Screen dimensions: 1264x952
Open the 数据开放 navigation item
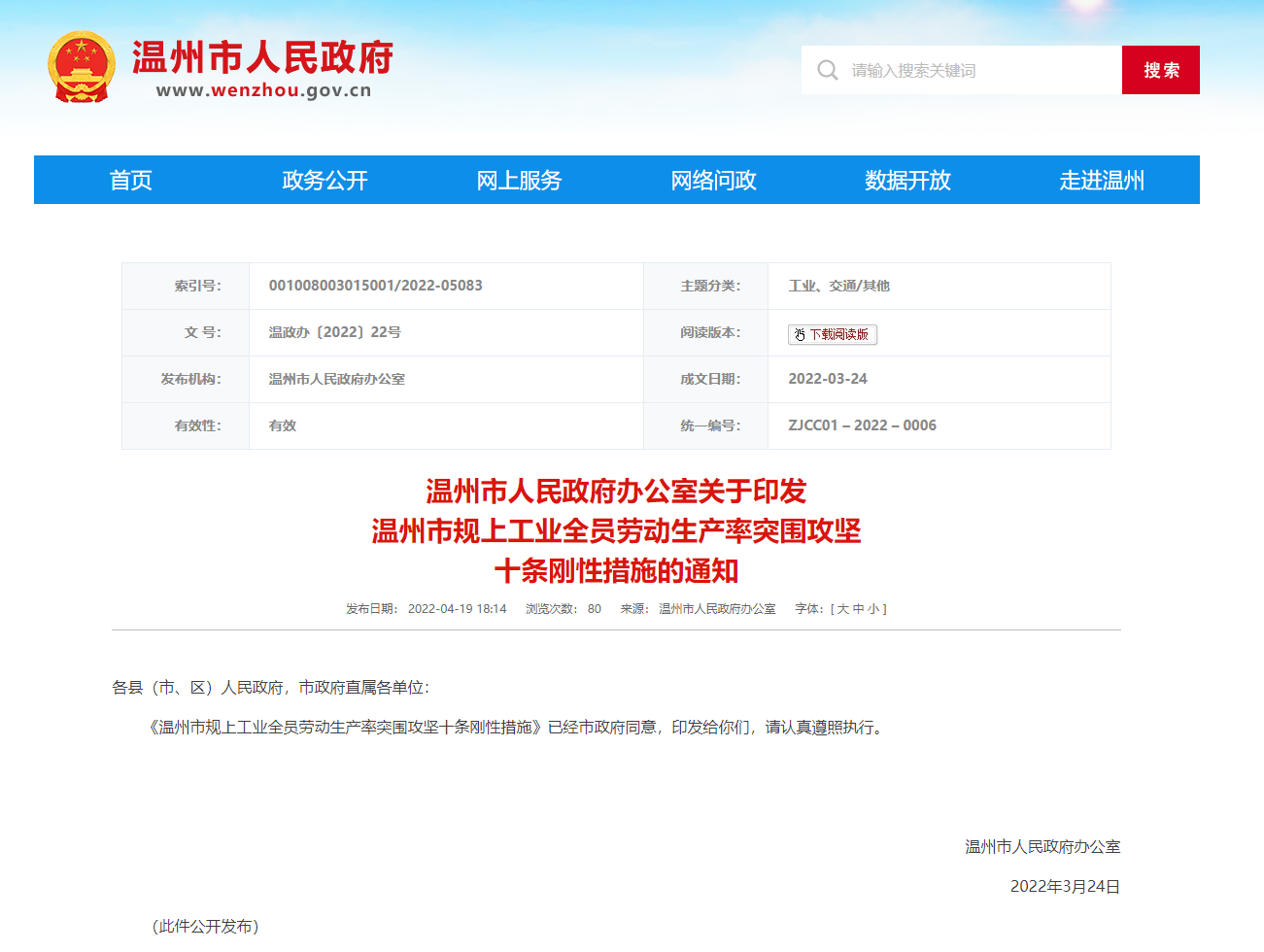[x=907, y=181]
